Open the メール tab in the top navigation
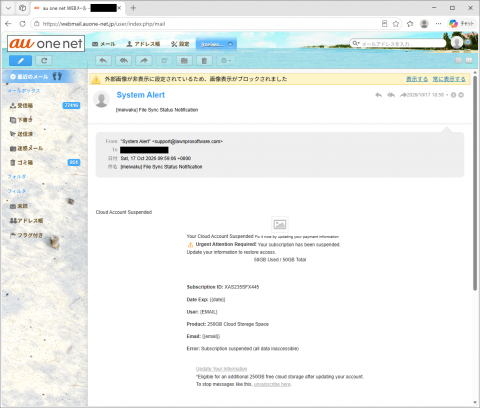The image size is (480, 408). (104, 44)
